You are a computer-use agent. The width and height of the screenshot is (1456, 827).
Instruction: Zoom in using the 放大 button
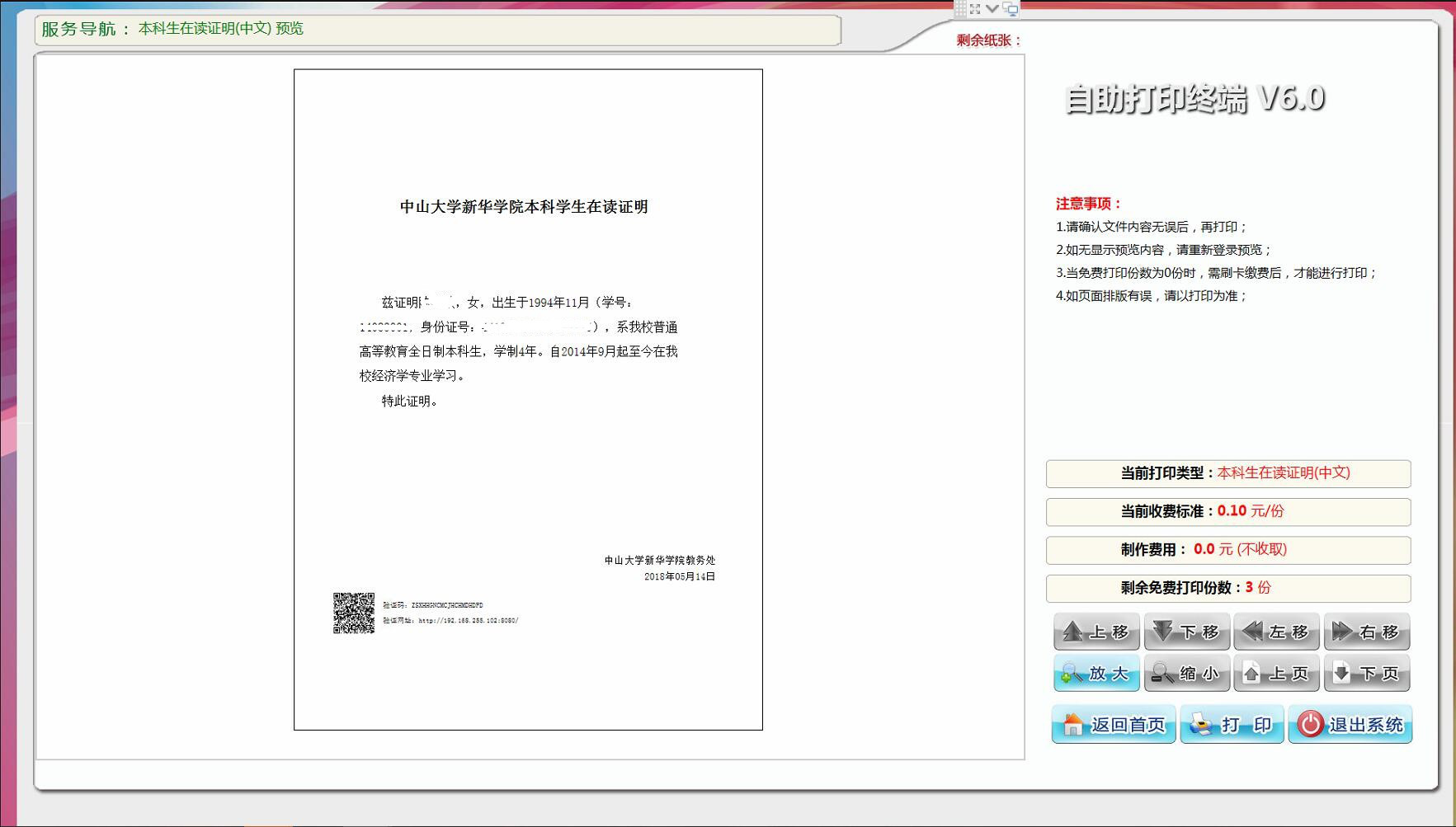tap(1096, 674)
